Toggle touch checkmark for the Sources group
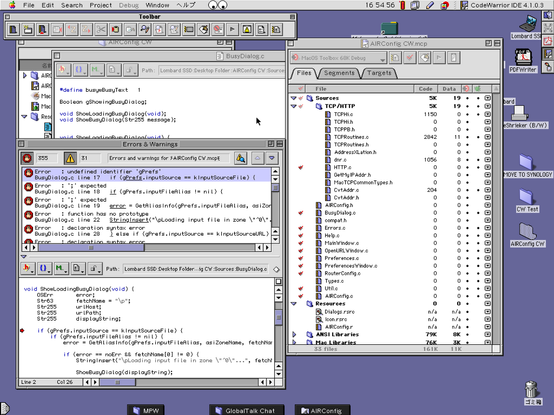The image size is (554, 415). [x=301, y=98]
